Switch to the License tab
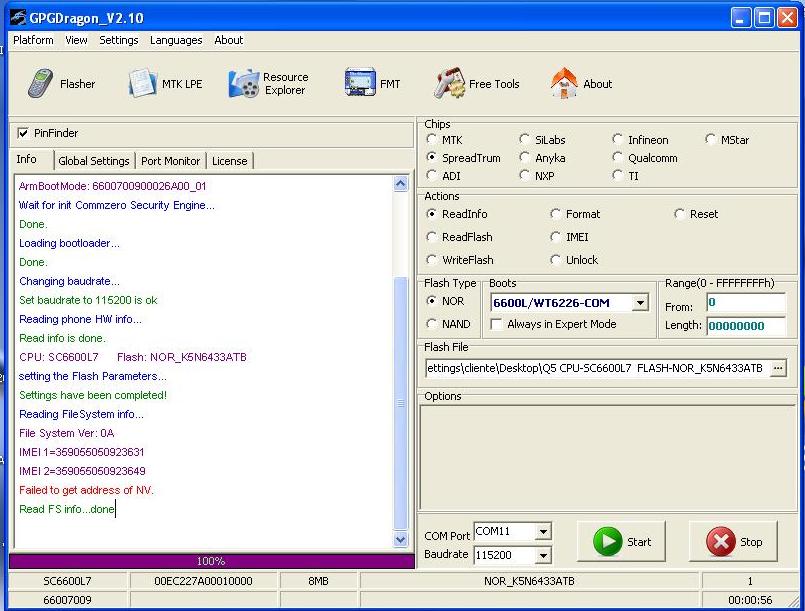This screenshot has width=805, height=611. point(229,161)
